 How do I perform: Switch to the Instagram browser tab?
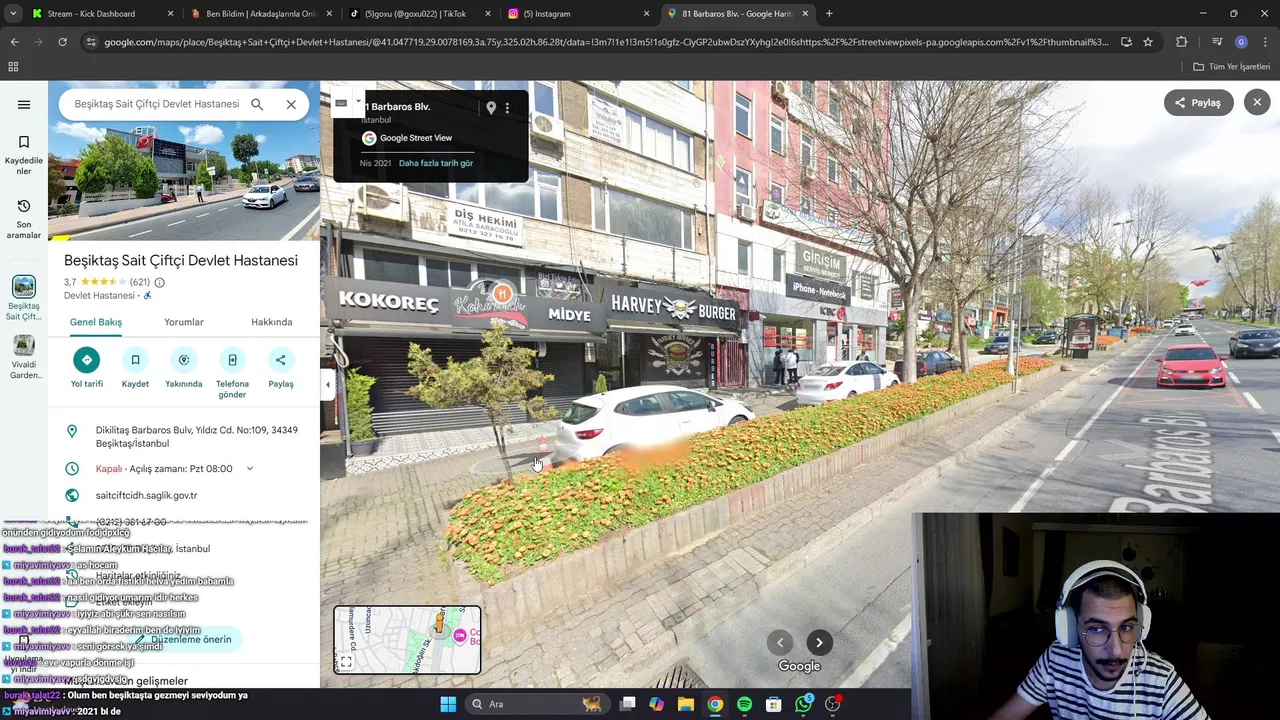click(x=578, y=13)
